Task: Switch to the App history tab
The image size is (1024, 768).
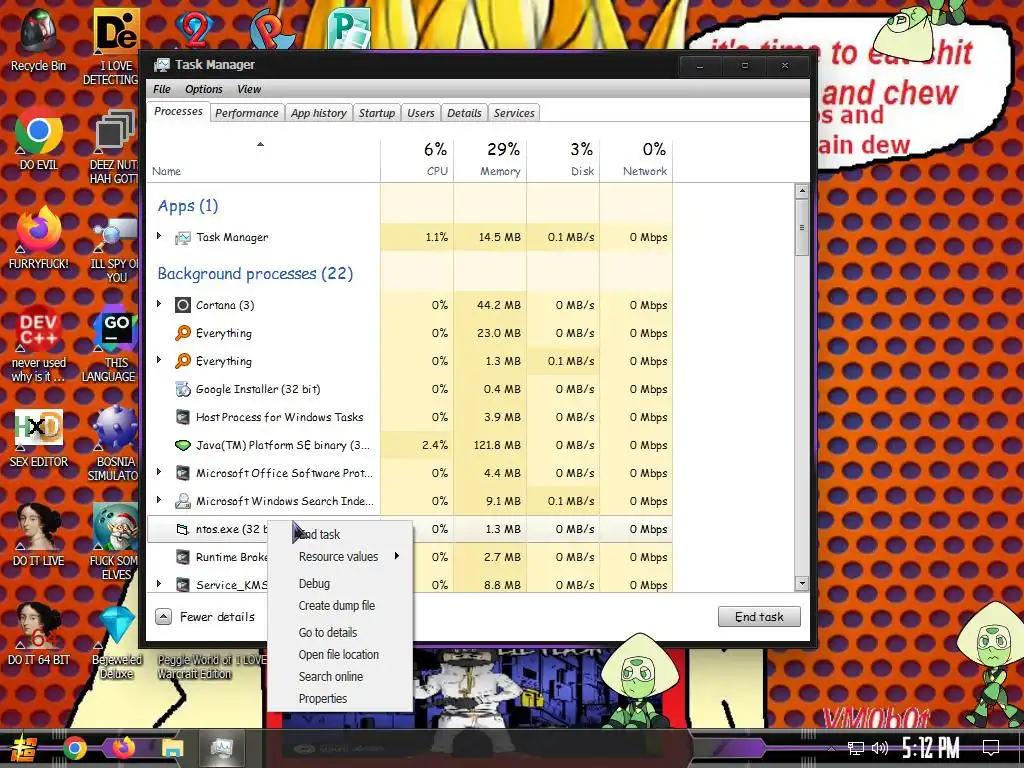Action: pos(319,113)
